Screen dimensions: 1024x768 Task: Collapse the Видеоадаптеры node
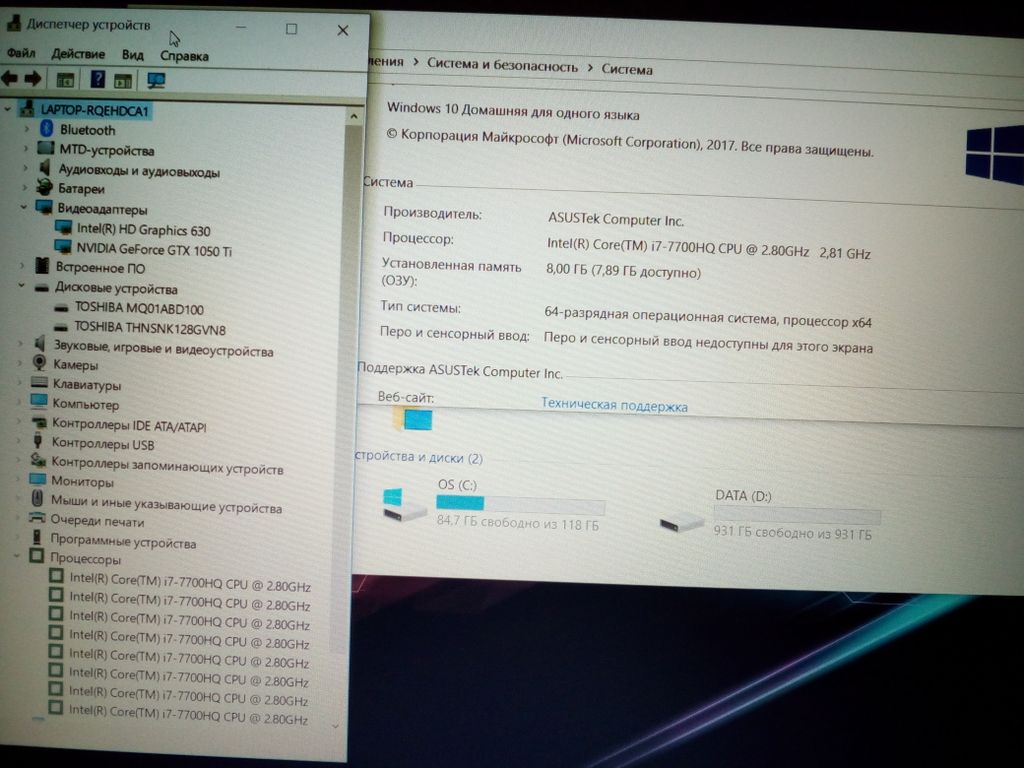coord(24,207)
